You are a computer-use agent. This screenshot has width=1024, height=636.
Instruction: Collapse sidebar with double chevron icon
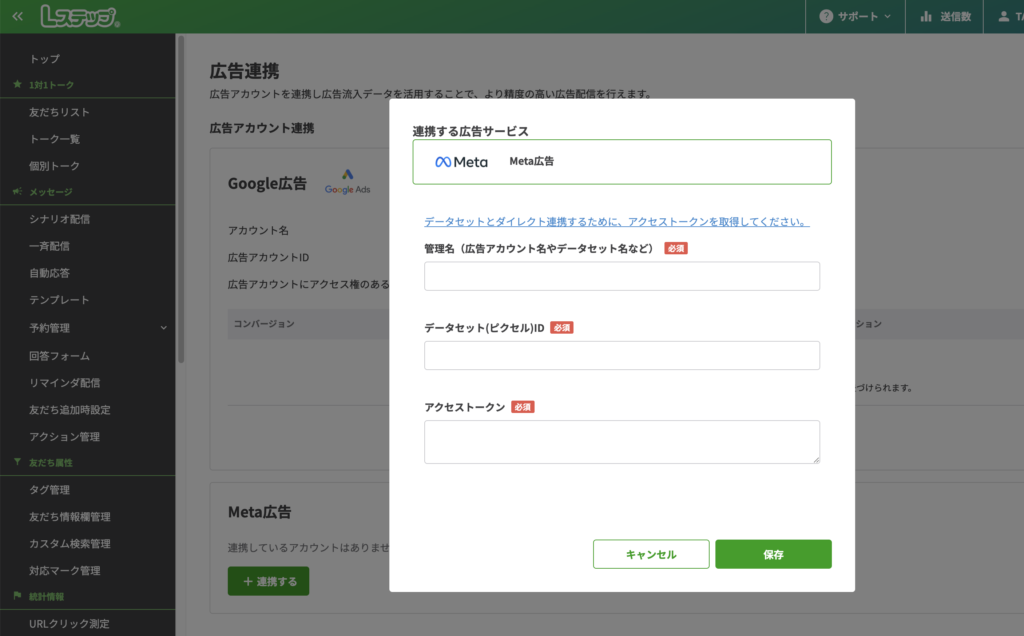tap(17, 17)
